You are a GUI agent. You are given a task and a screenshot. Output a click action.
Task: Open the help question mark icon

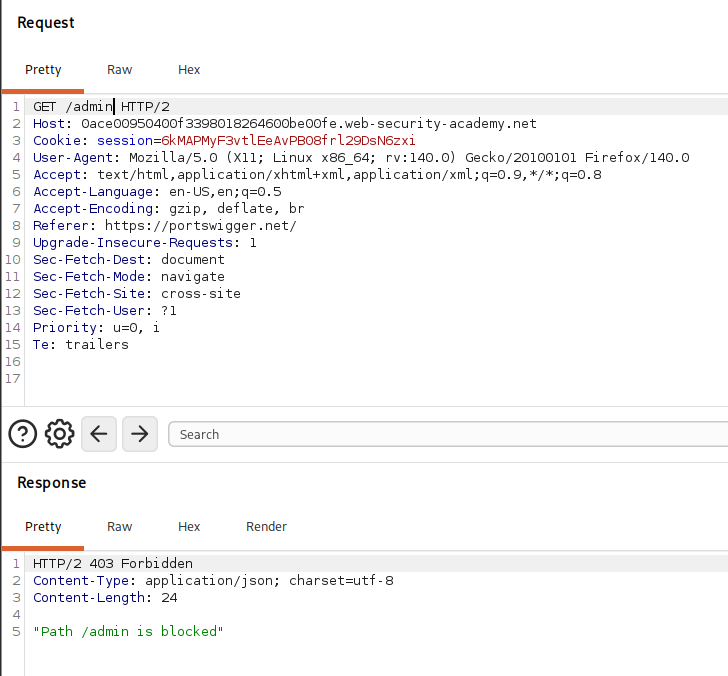click(x=22, y=434)
